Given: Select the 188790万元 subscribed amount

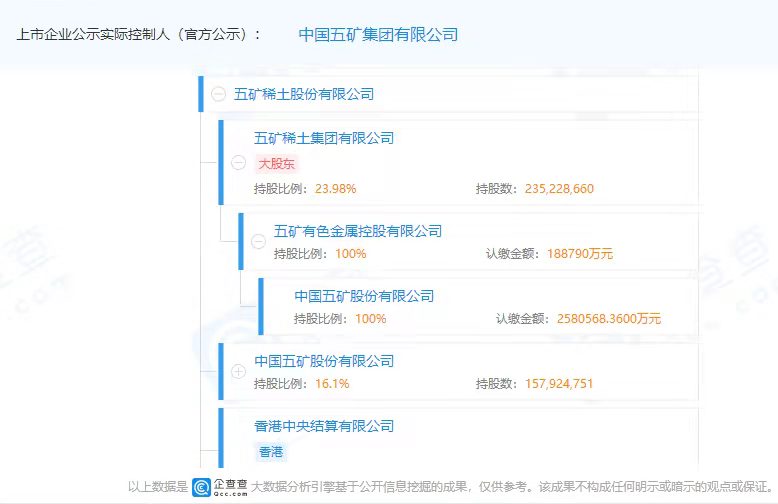Looking at the screenshot, I should [x=580, y=254].
